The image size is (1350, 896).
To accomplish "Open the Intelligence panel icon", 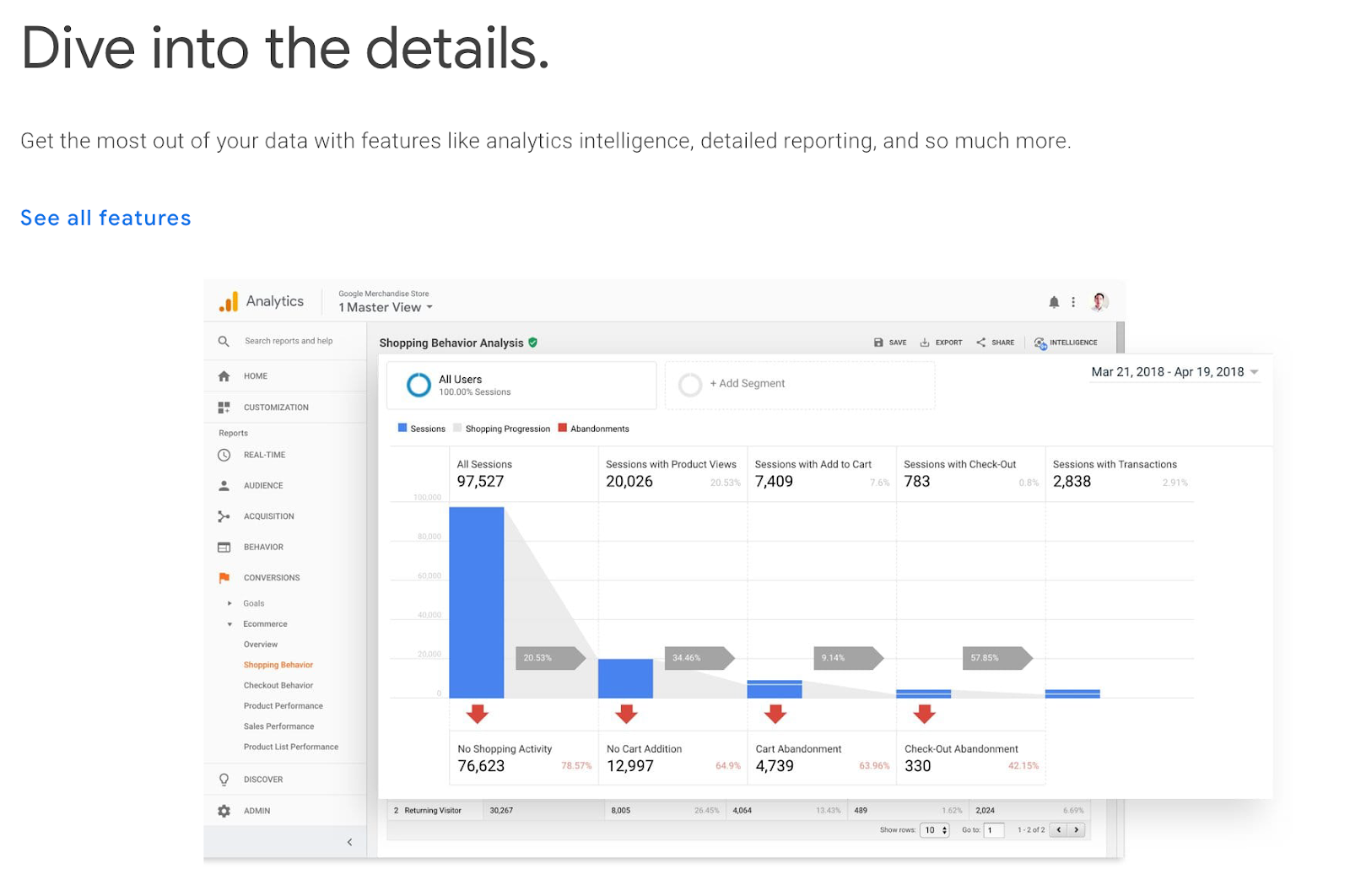I will pyautogui.click(x=1040, y=343).
